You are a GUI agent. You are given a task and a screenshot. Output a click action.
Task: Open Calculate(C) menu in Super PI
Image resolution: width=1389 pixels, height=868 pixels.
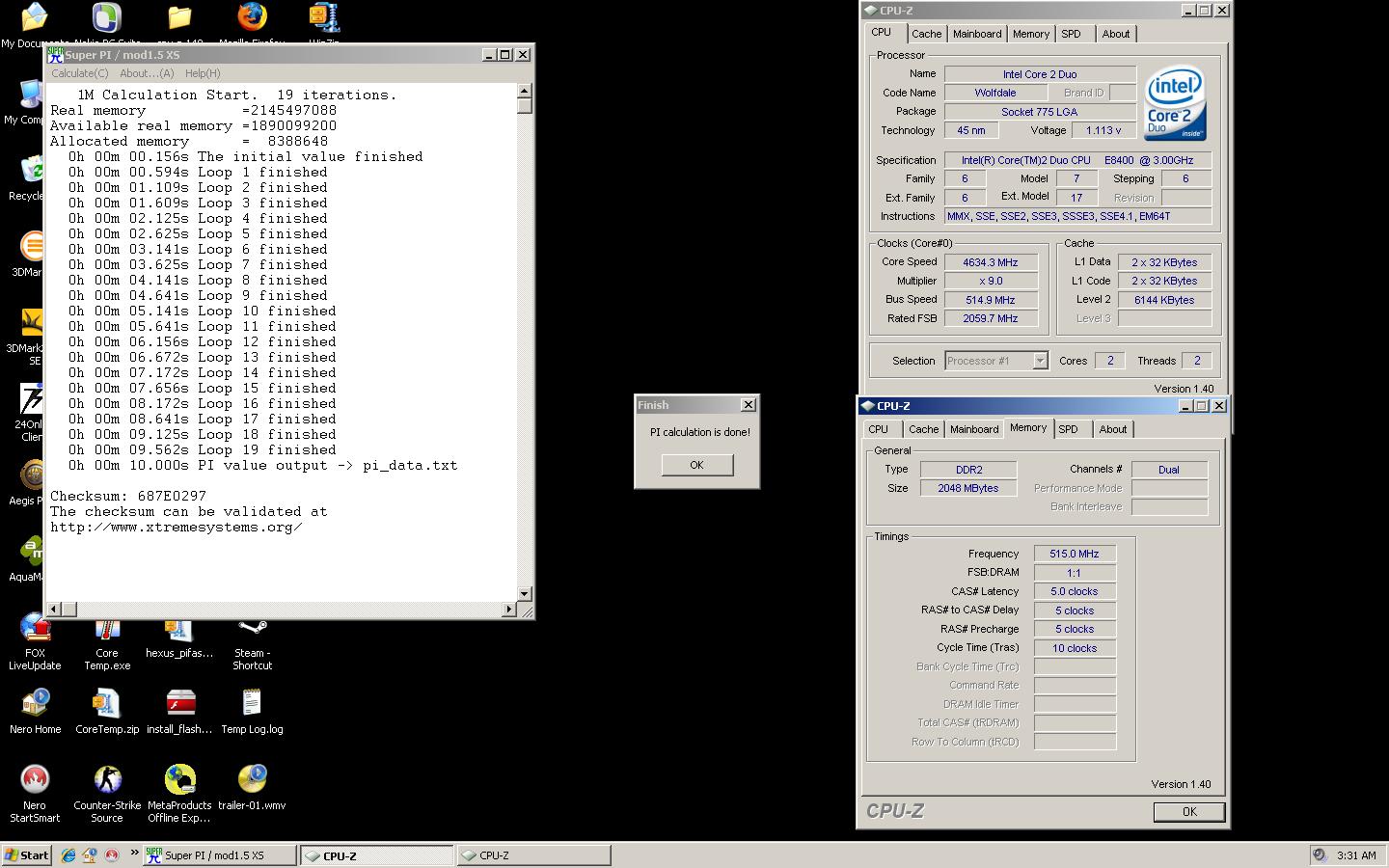(79, 73)
